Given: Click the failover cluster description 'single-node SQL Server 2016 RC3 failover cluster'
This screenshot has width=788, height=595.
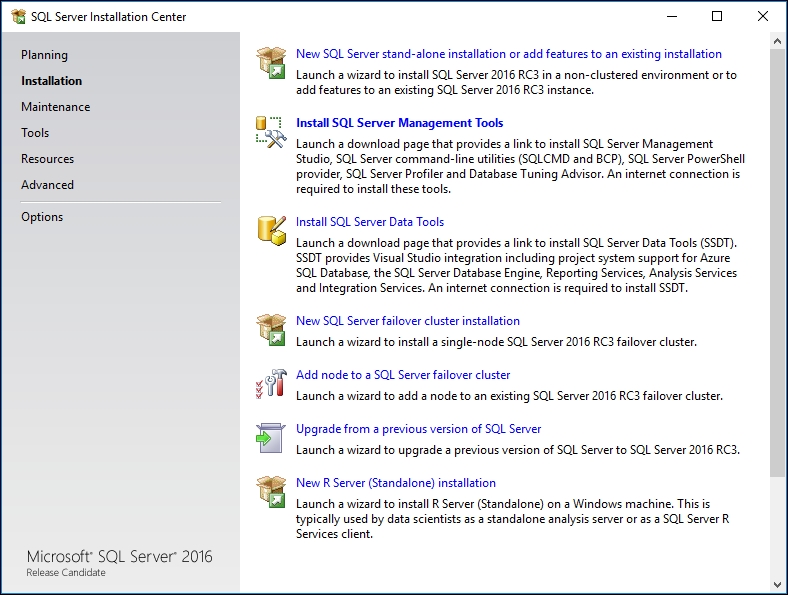Looking at the screenshot, I should tap(568, 342).
